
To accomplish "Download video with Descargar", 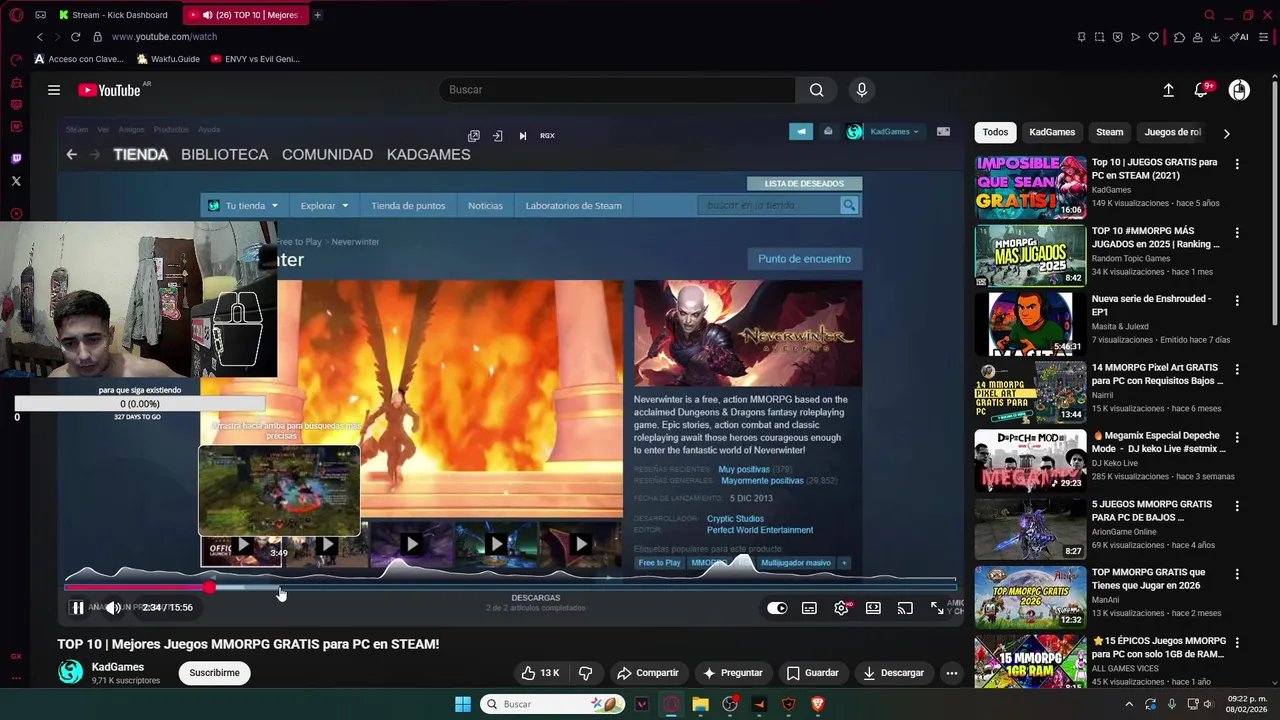I will coord(894,673).
